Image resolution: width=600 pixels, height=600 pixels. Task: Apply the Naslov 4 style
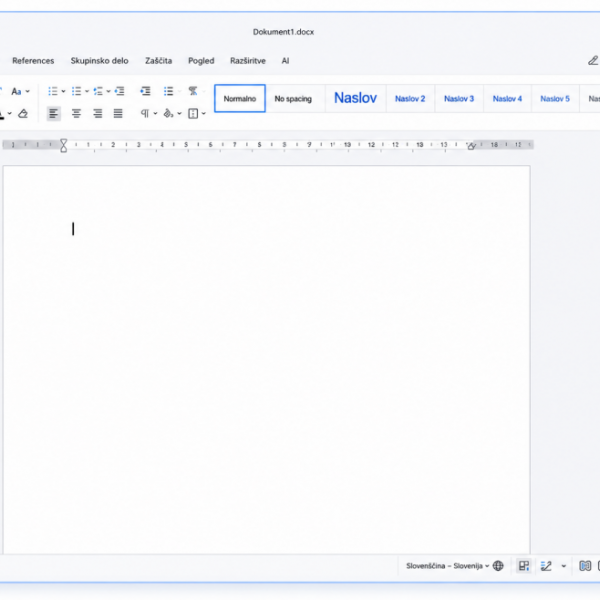(x=507, y=99)
